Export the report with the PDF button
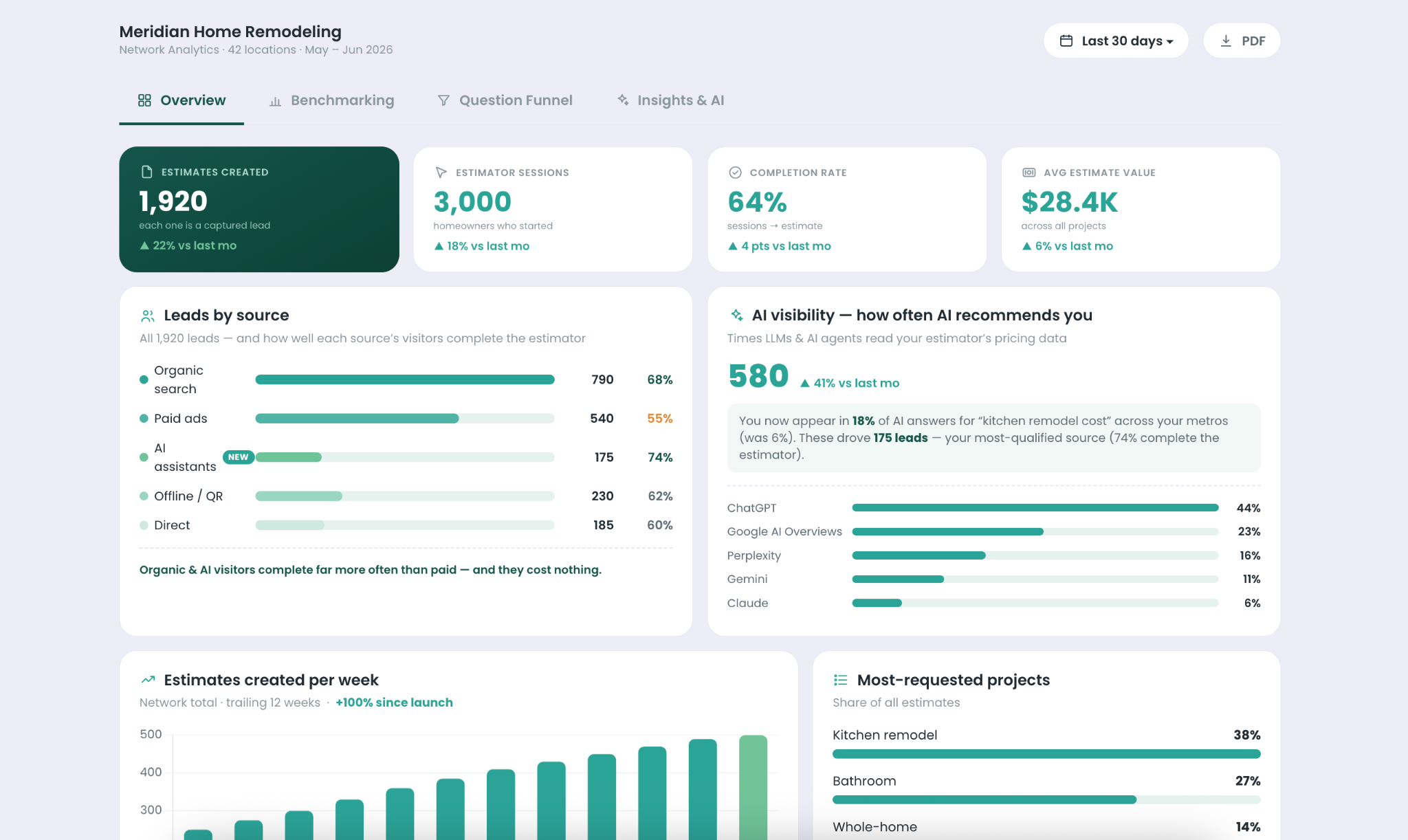 [x=1242, y=41]
